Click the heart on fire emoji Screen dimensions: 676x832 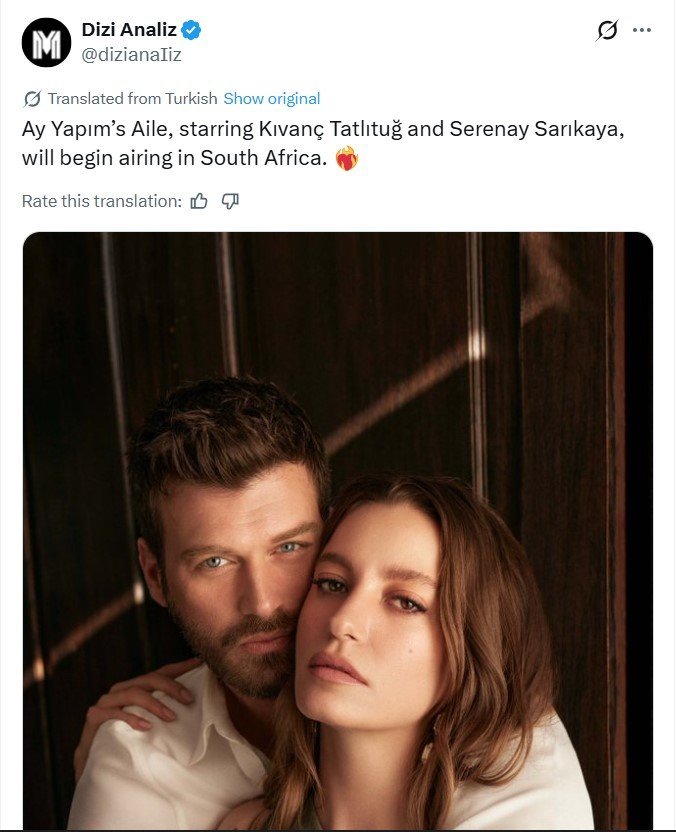(346, 158)
